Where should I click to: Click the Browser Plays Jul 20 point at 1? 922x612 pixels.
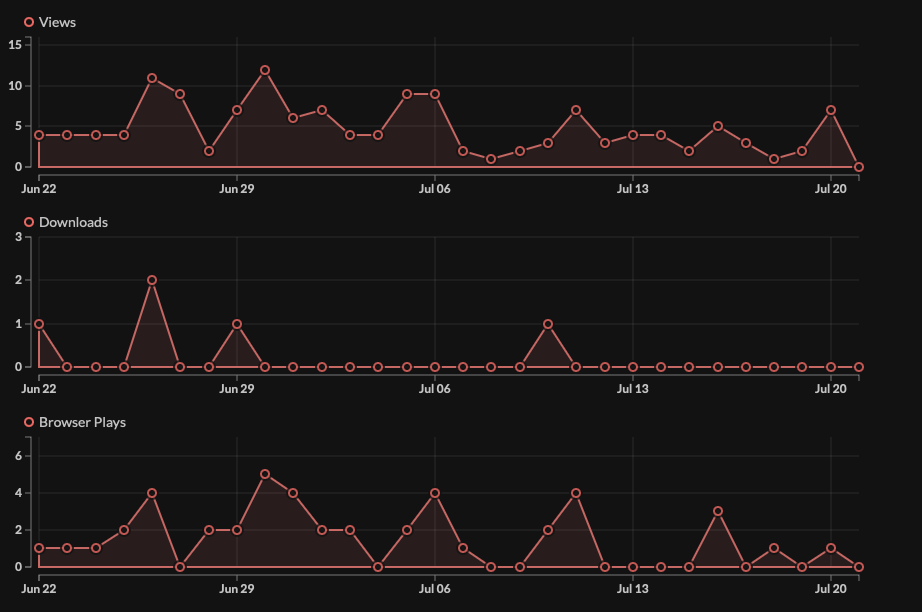[x=831, y=548]
